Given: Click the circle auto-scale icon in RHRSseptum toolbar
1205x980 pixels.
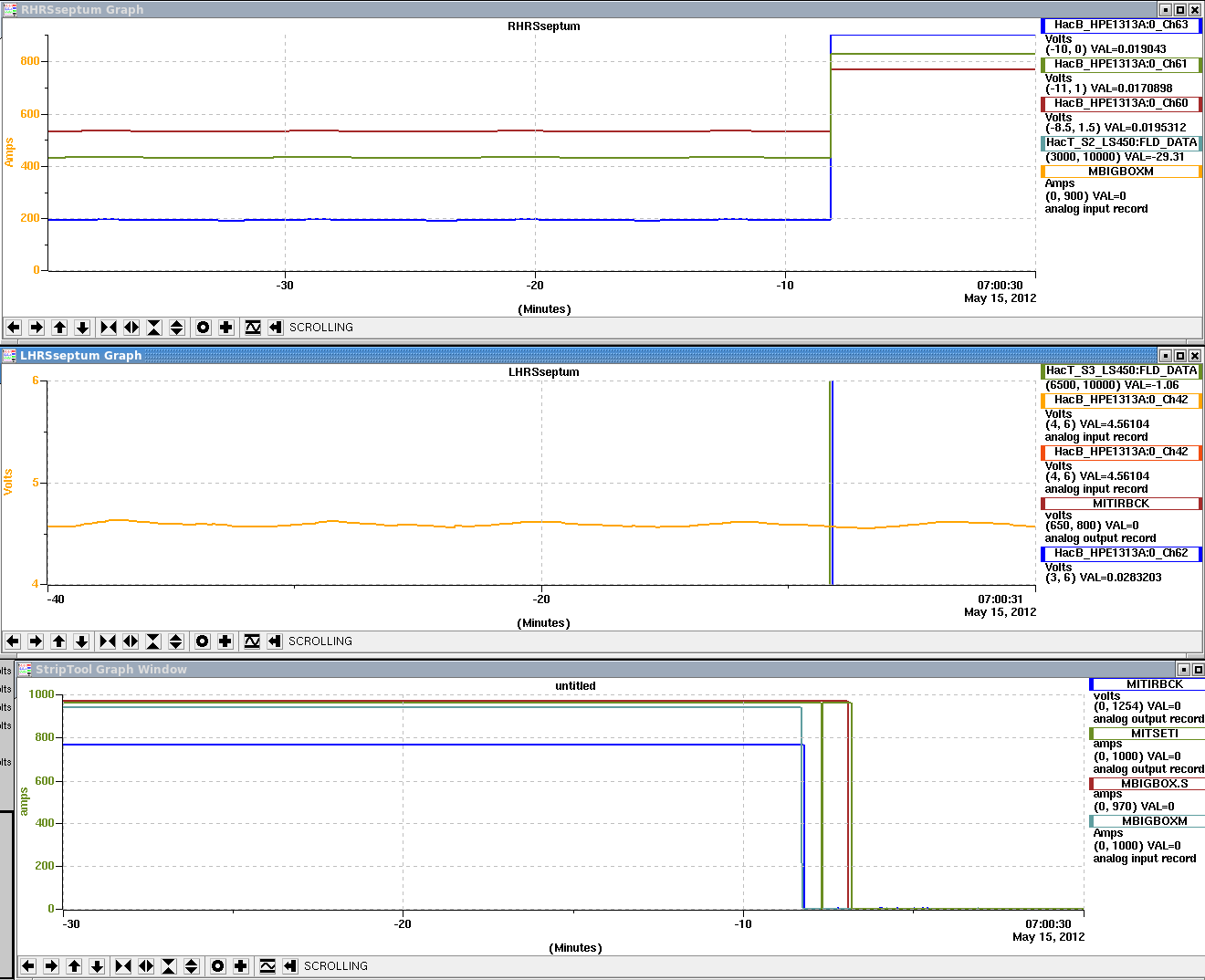Looking at the screenshot, I should pyautogui.click(x=204, y=327).
